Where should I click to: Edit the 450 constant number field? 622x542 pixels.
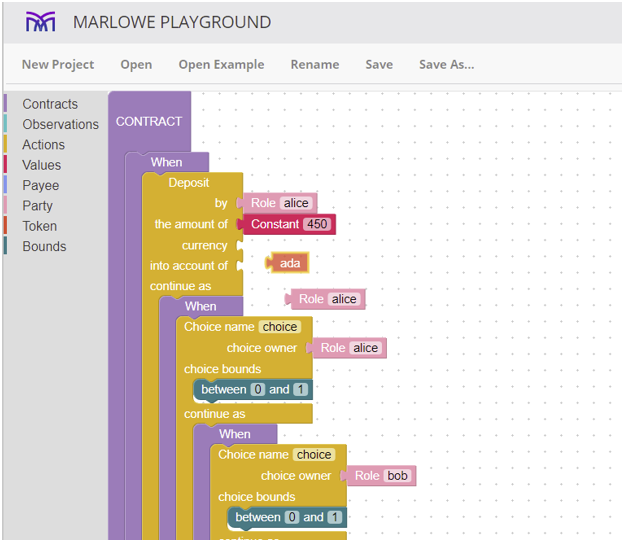pos(317,224)
